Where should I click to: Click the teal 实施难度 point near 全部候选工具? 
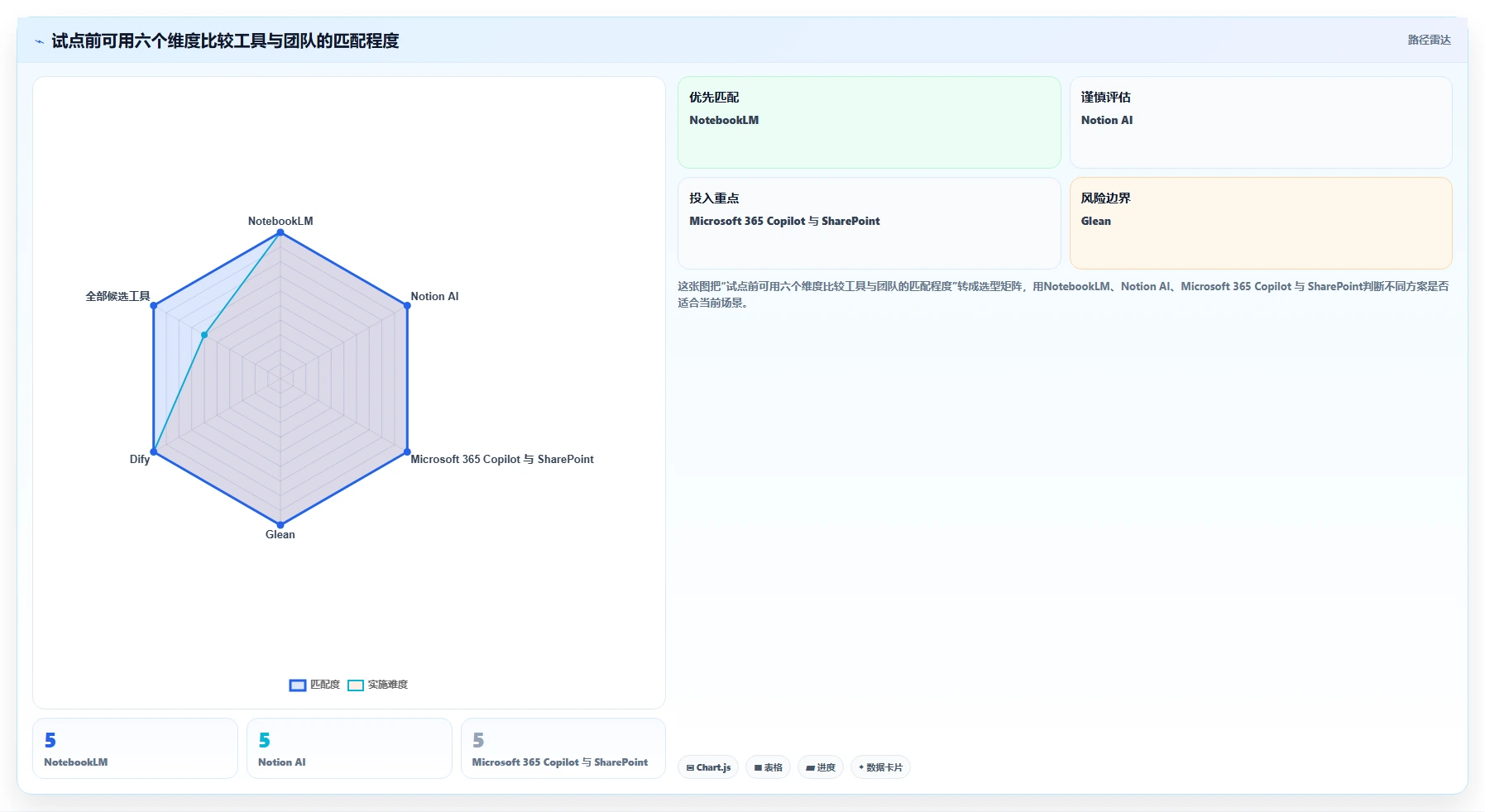204,335
